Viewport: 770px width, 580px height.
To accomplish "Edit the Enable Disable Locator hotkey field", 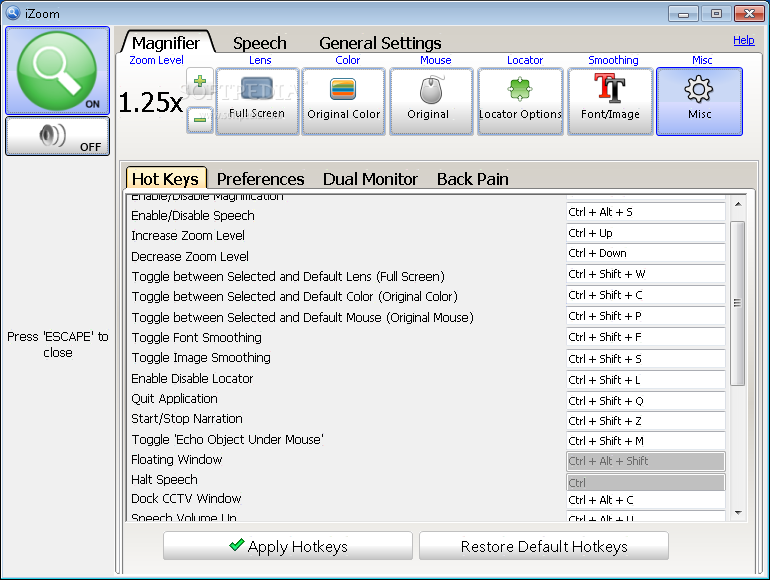I will (646, 380).
